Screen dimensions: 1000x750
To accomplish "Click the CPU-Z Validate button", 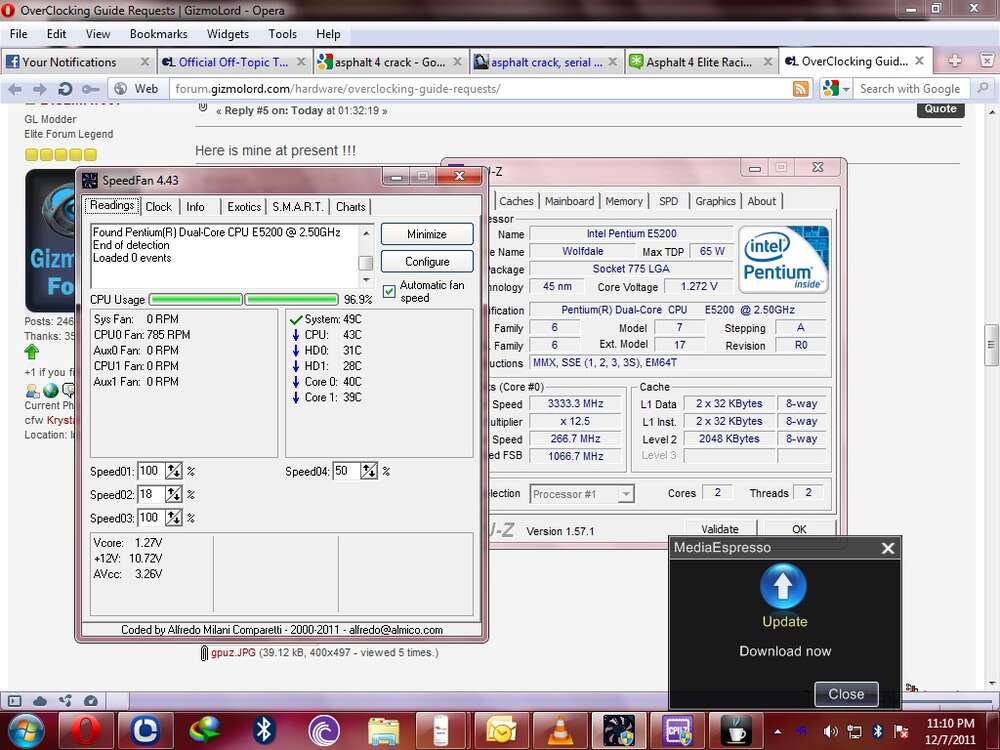I will tap(719, 529).
